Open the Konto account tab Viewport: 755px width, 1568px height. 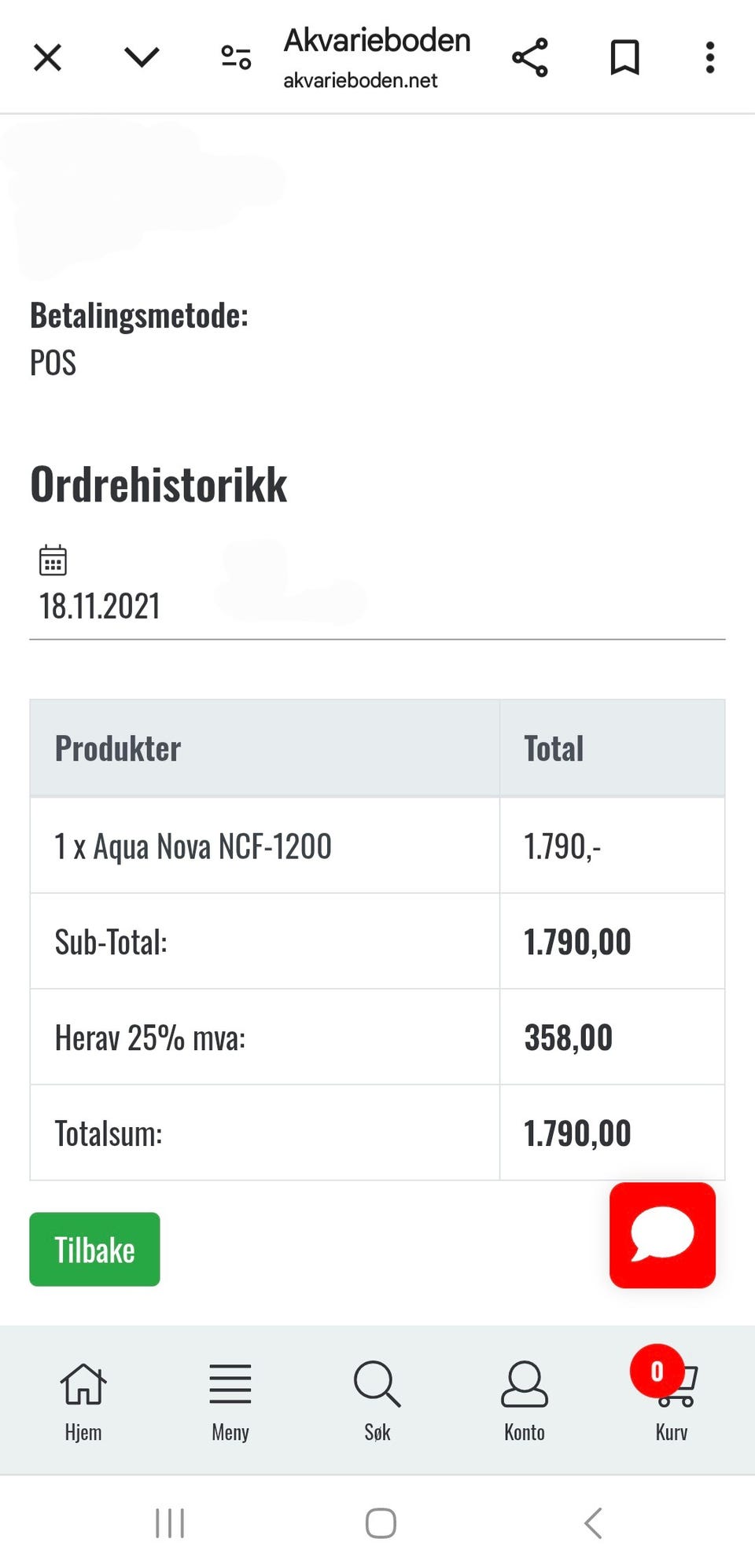pyautogui.click(x=525, y=1400)
